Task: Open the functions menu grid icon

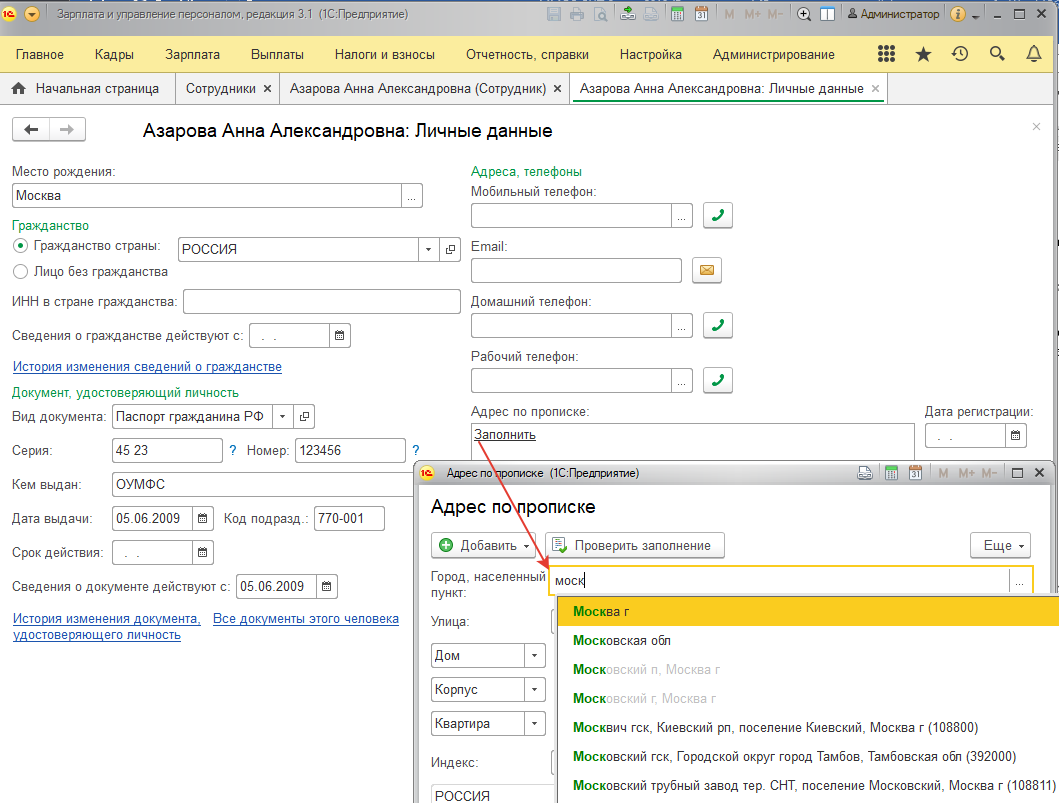Action: pos(886,54)
